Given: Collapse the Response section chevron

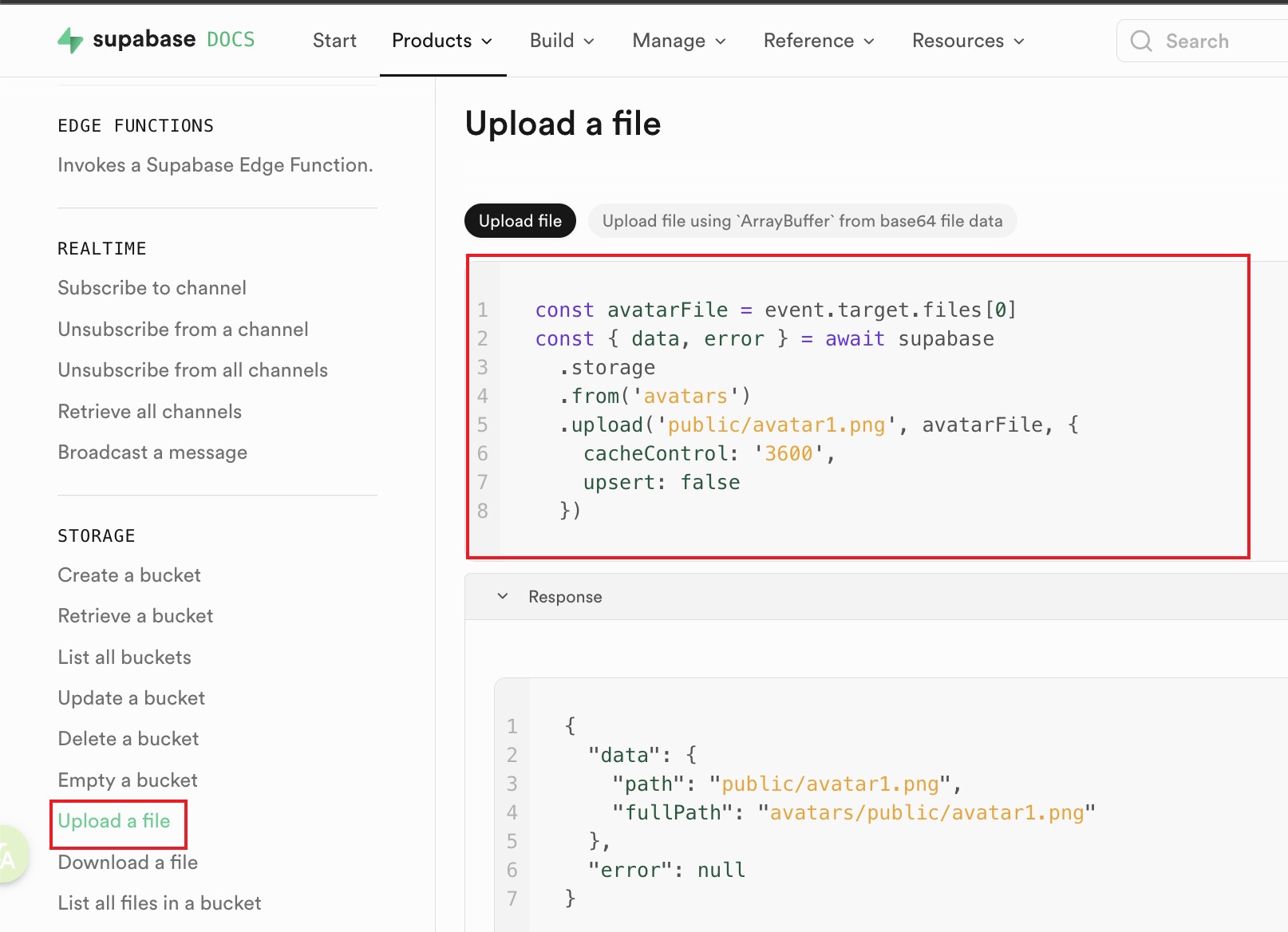Looking at the screenshot, I should [503, 596].
